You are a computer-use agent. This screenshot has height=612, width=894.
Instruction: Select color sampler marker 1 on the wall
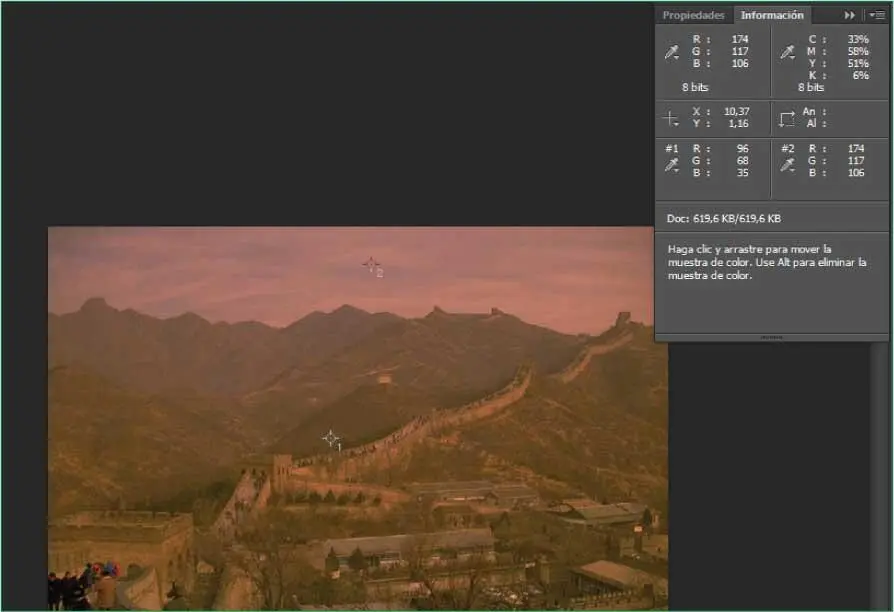tap(330, 438)
